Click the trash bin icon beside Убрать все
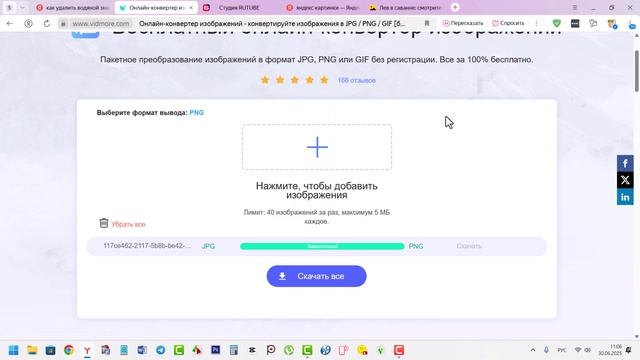This screenshot has height=360, width=640. pos(104,223)
